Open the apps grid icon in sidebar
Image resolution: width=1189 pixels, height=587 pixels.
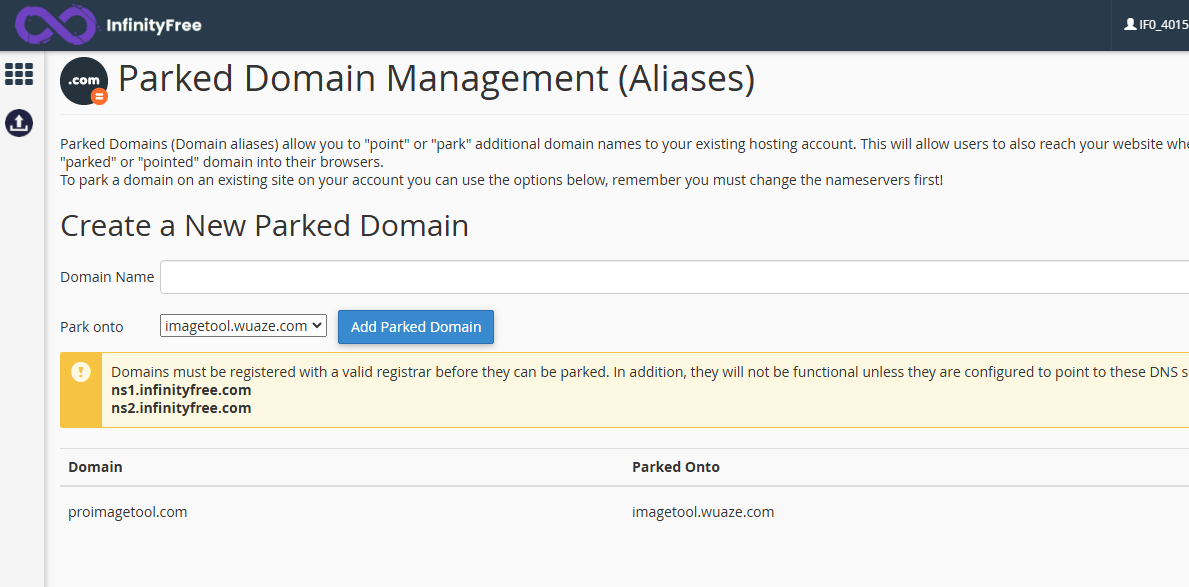coord(19,74)
